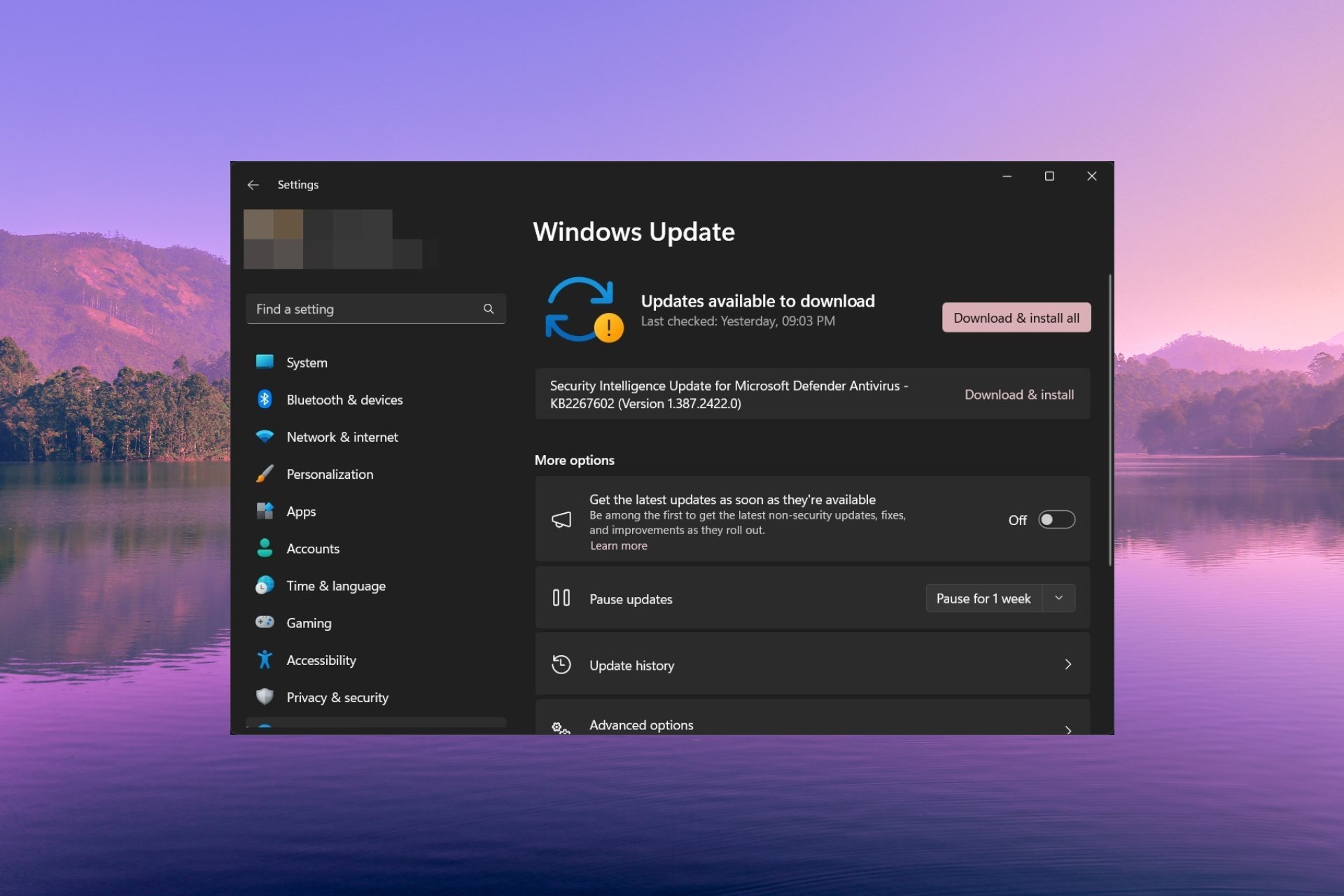Click the System monitor icon
The width and height of the screenshot is (1344, 896).
coord(265,362)
